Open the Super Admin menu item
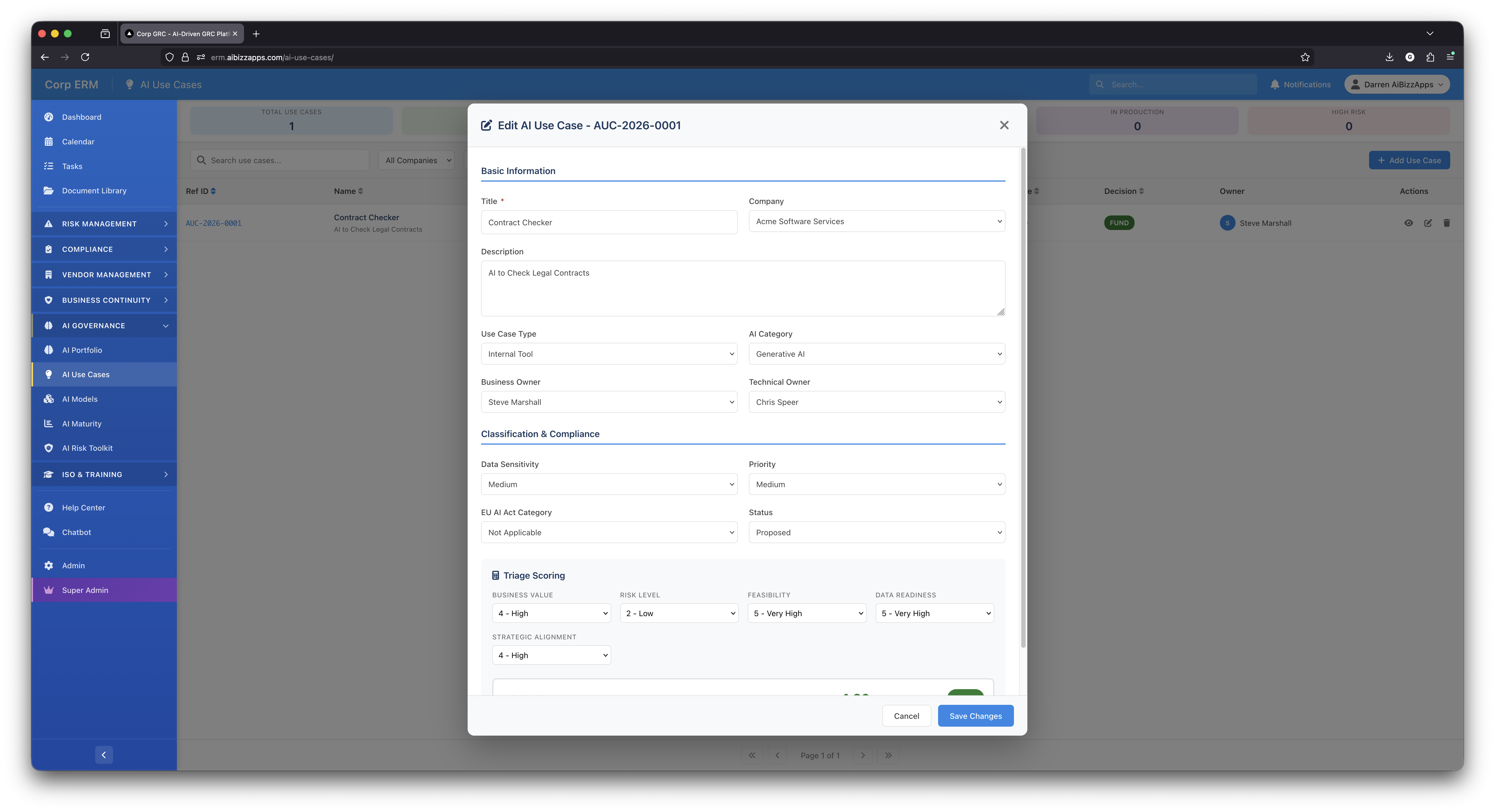 point(85,590)
